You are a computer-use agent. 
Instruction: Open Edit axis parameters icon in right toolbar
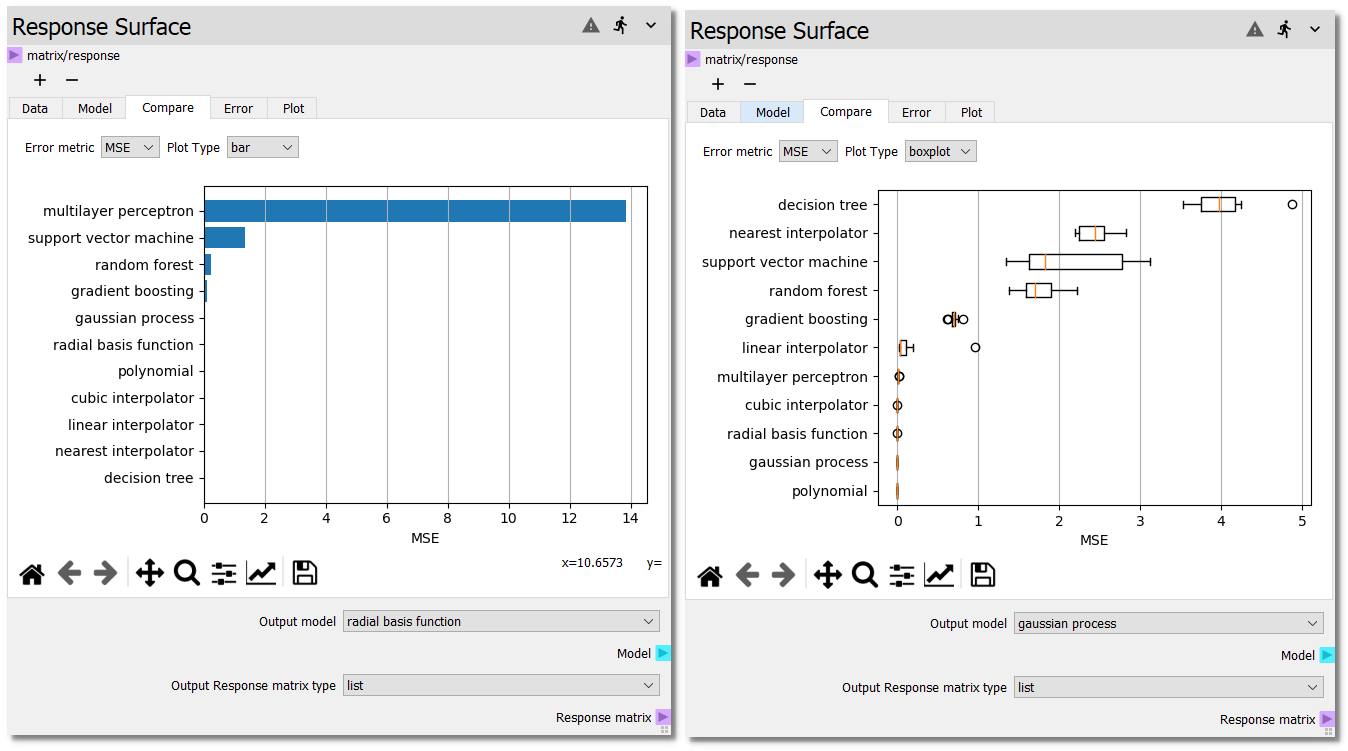[939, 575]
